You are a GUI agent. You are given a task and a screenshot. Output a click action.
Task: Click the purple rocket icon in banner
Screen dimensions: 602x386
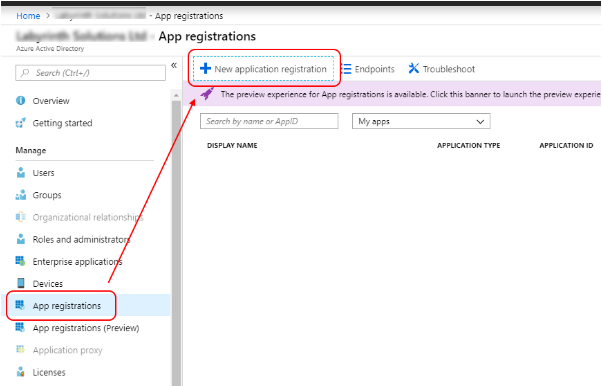point(207,93)
